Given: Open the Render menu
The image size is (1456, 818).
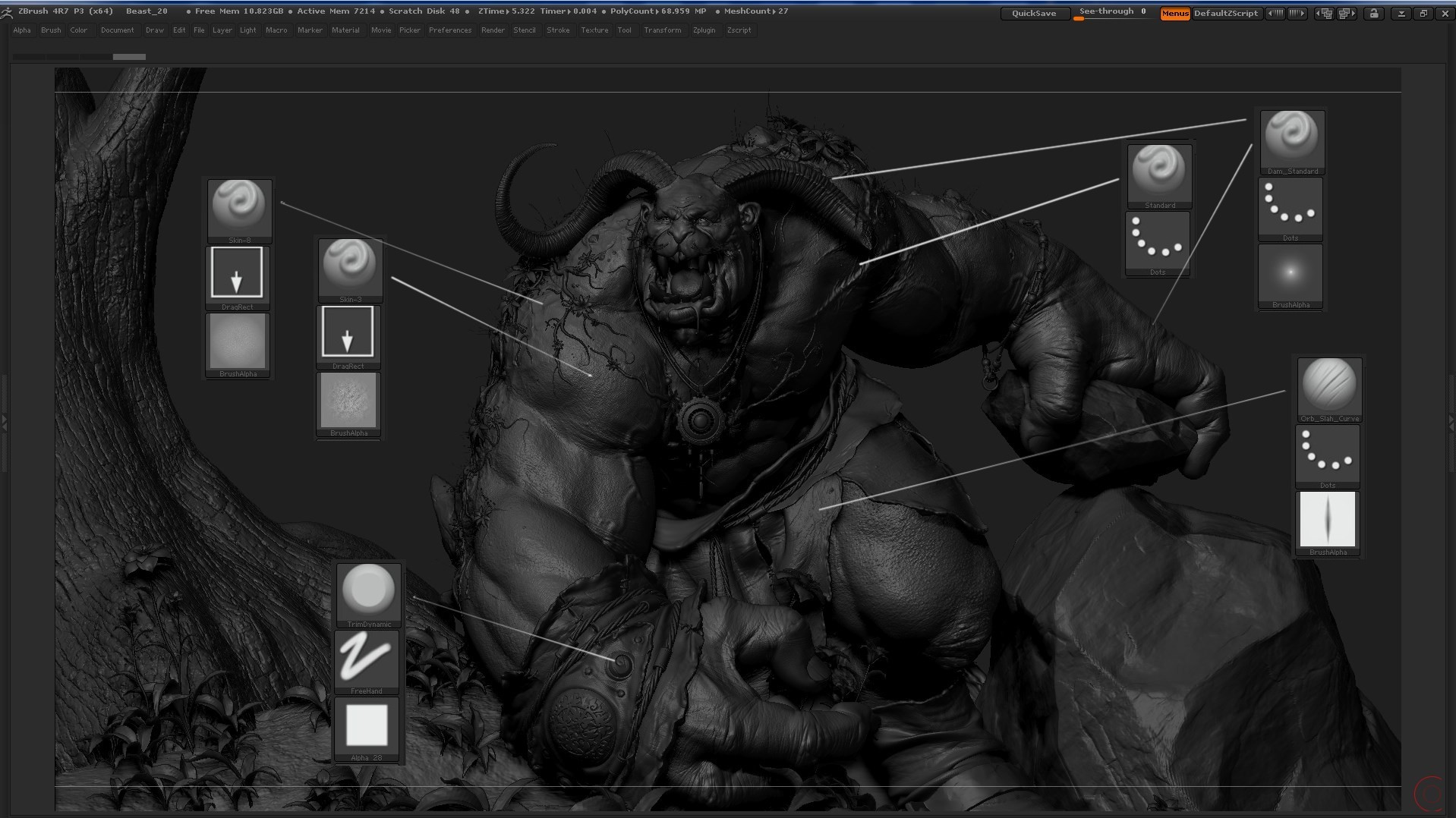Looking at the screenshot, I should coord(493,30).
